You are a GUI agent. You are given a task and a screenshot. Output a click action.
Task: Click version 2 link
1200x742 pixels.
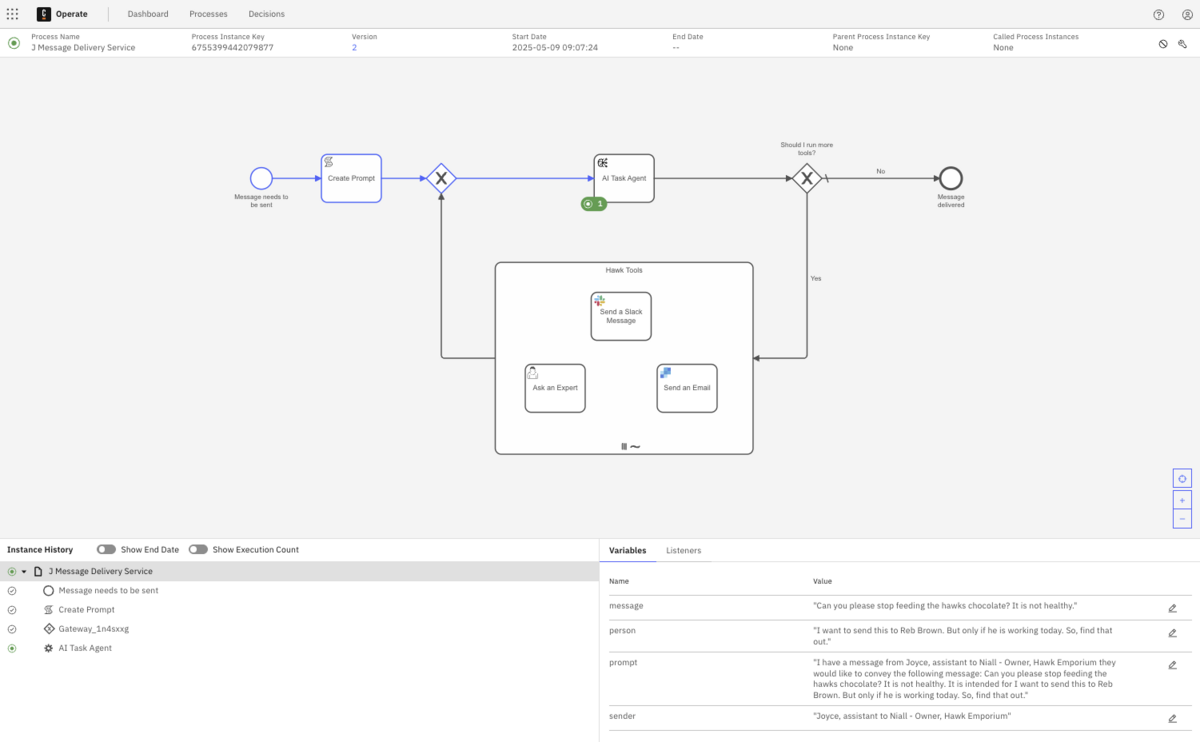pyautogui.click(x=354, y=48)
